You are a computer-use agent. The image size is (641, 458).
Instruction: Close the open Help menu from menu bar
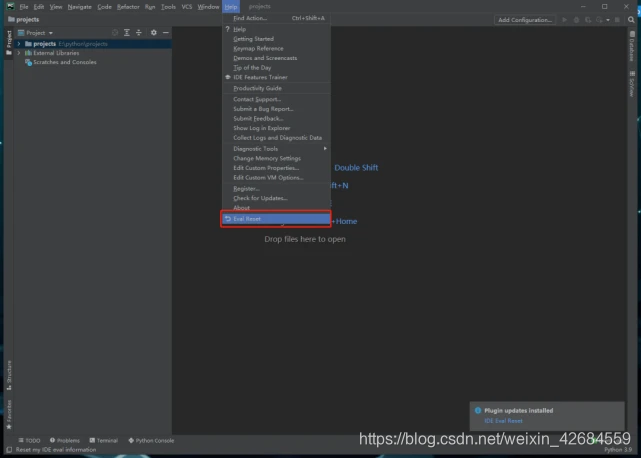[231, 7]
